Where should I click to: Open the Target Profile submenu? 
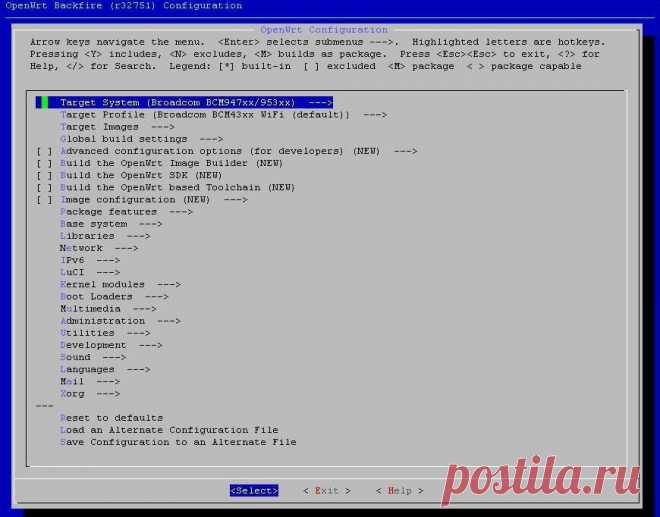click(224, 115)
